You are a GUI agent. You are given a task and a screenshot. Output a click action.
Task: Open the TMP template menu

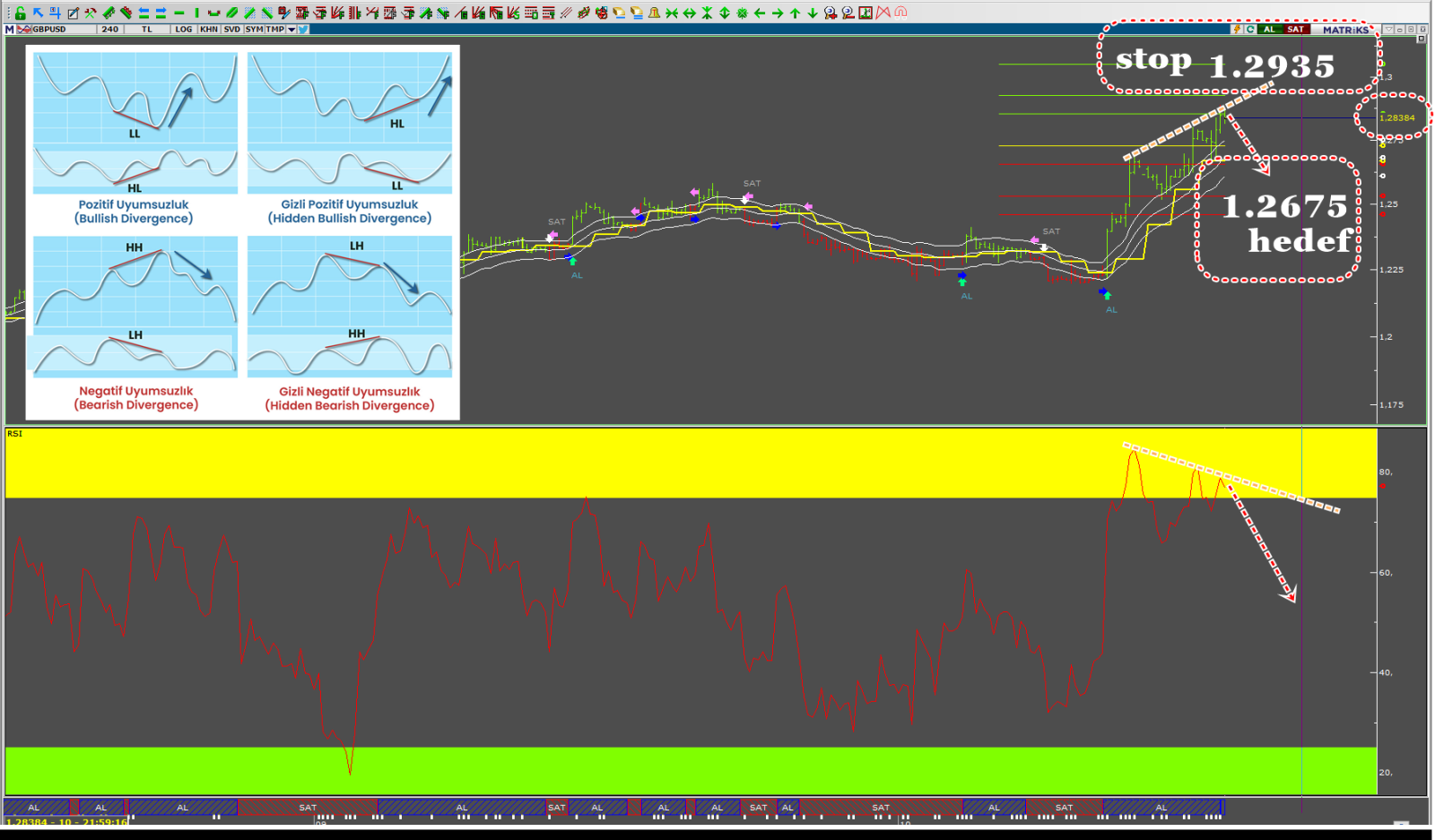pyautogui.click(x=274, y=30)
